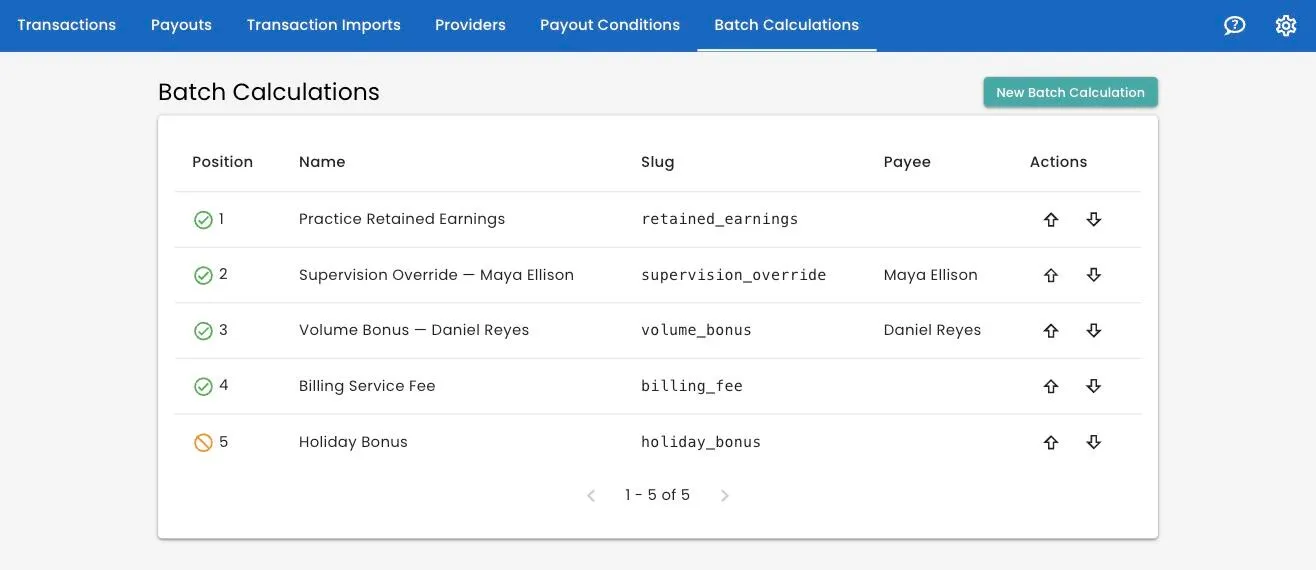Move Supervision Override row up
This screenshot has width=1316, height=570.
pos(1051,275)
